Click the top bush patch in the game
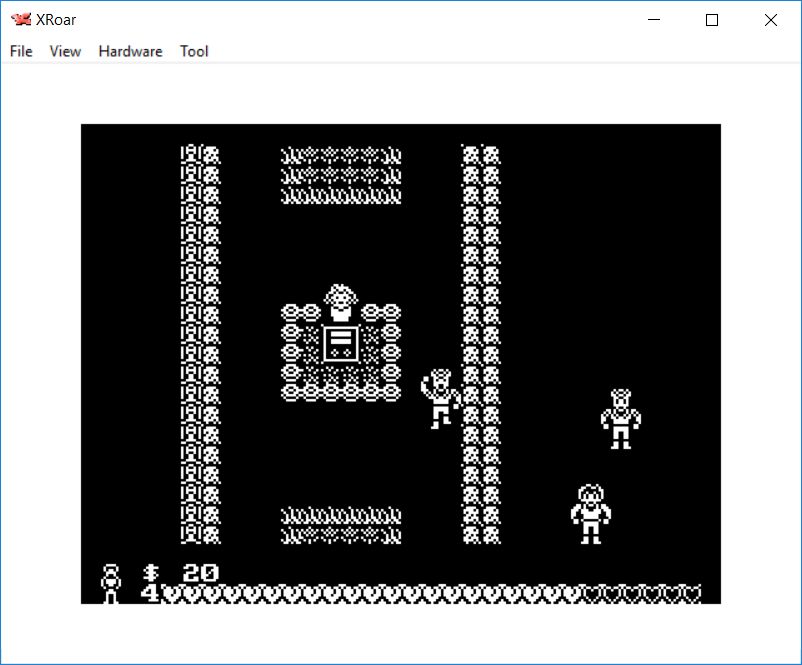802x665 pixels. (x=340, y=175)
